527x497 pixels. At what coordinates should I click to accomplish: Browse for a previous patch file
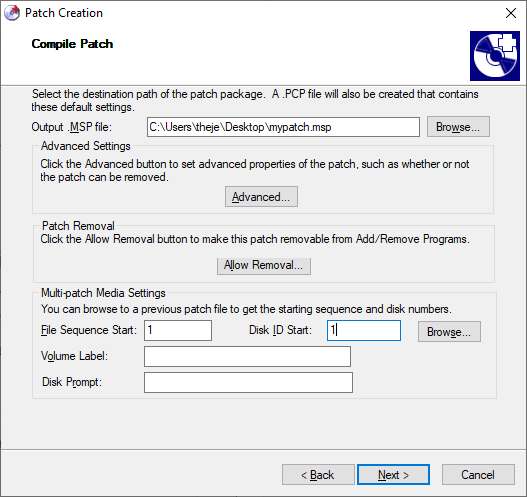coord(449,332)
